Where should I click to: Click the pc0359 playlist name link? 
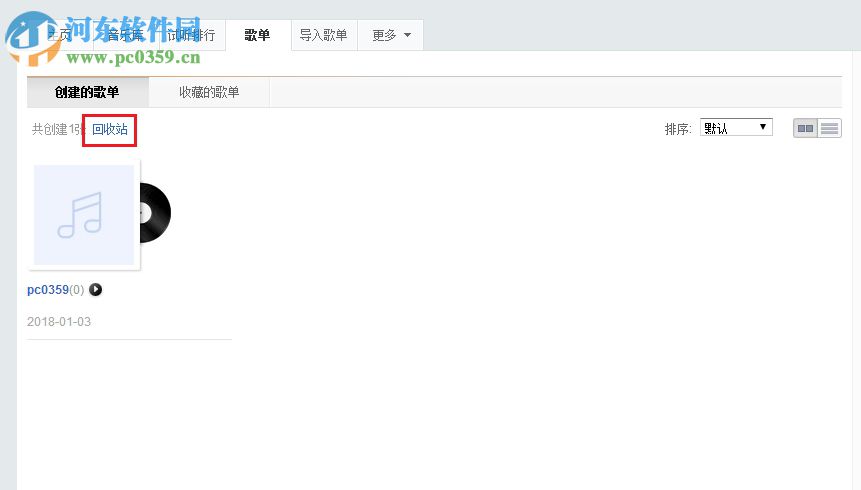coord(48,289)
